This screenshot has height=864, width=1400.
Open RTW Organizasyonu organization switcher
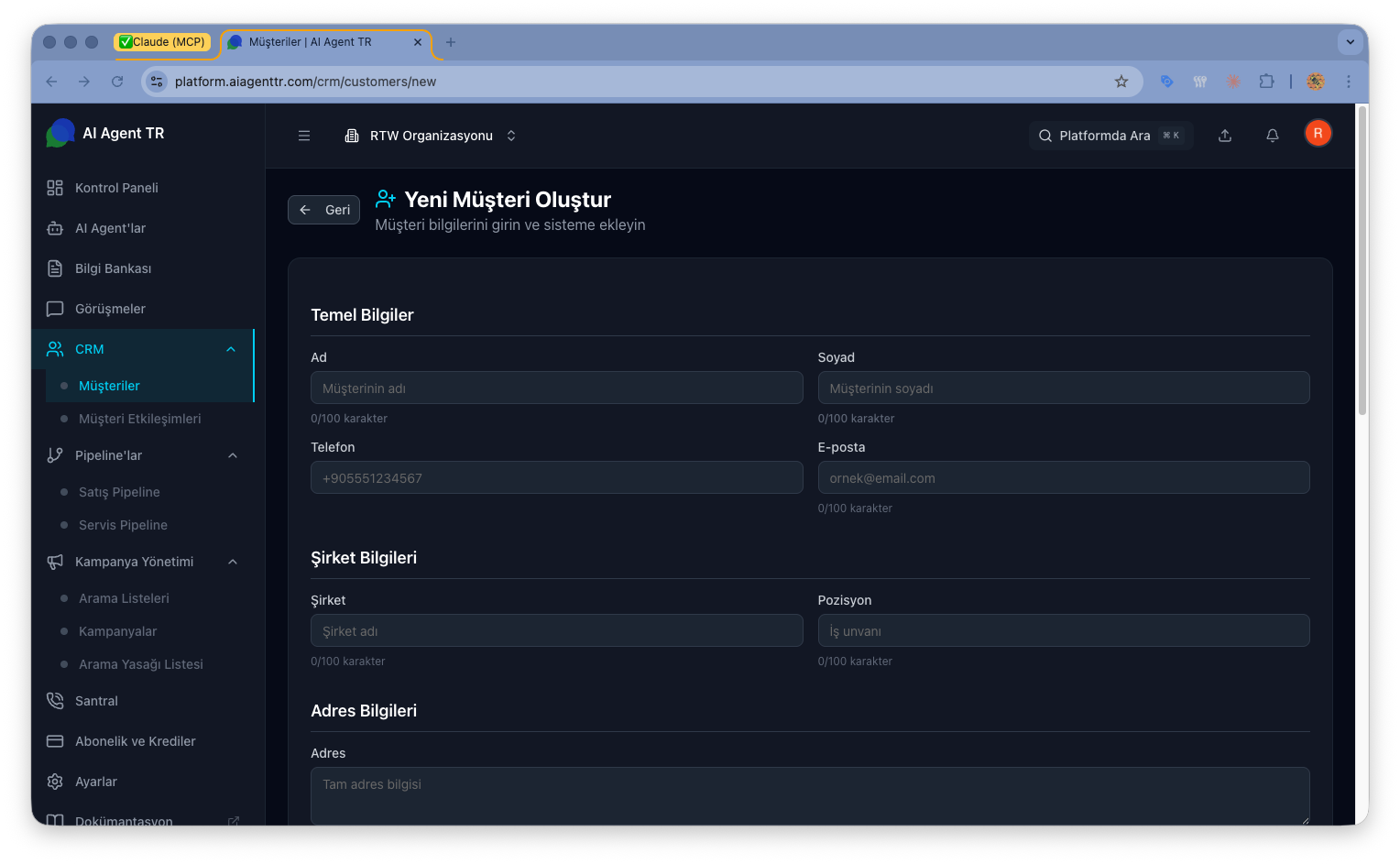pyautogui.click(x=431, y=136)
